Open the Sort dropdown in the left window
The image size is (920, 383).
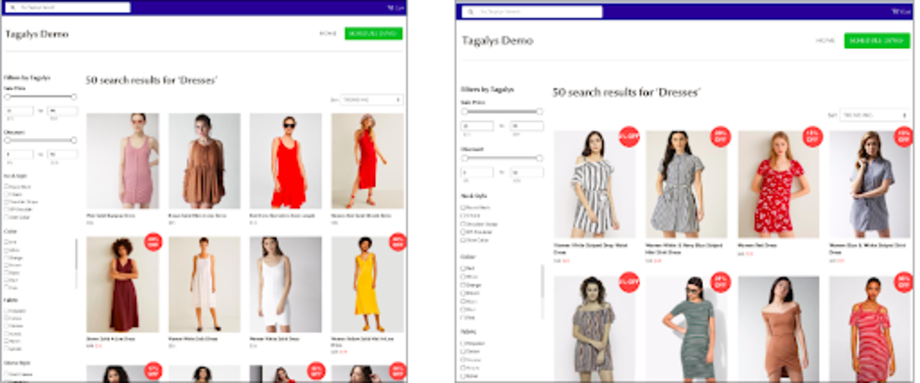371,100
